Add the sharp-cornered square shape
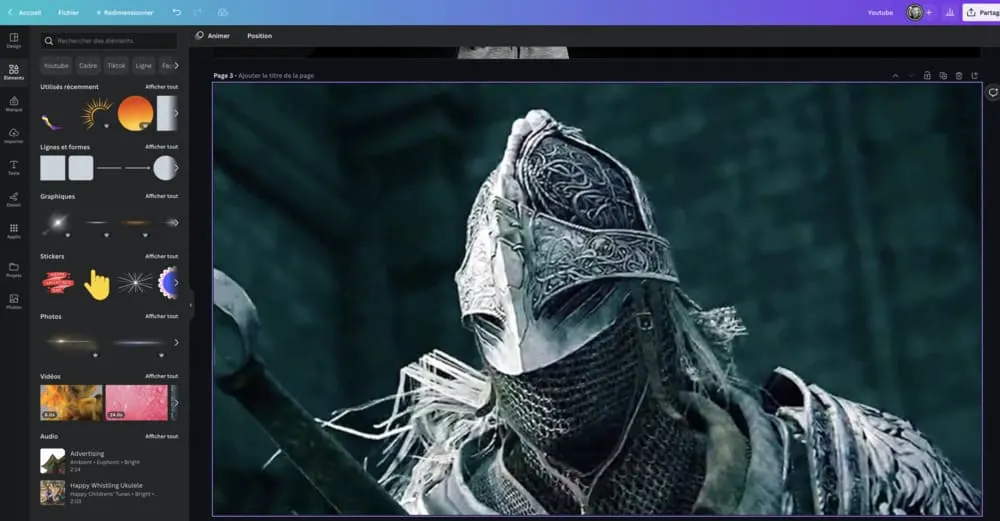 (53, 168)
